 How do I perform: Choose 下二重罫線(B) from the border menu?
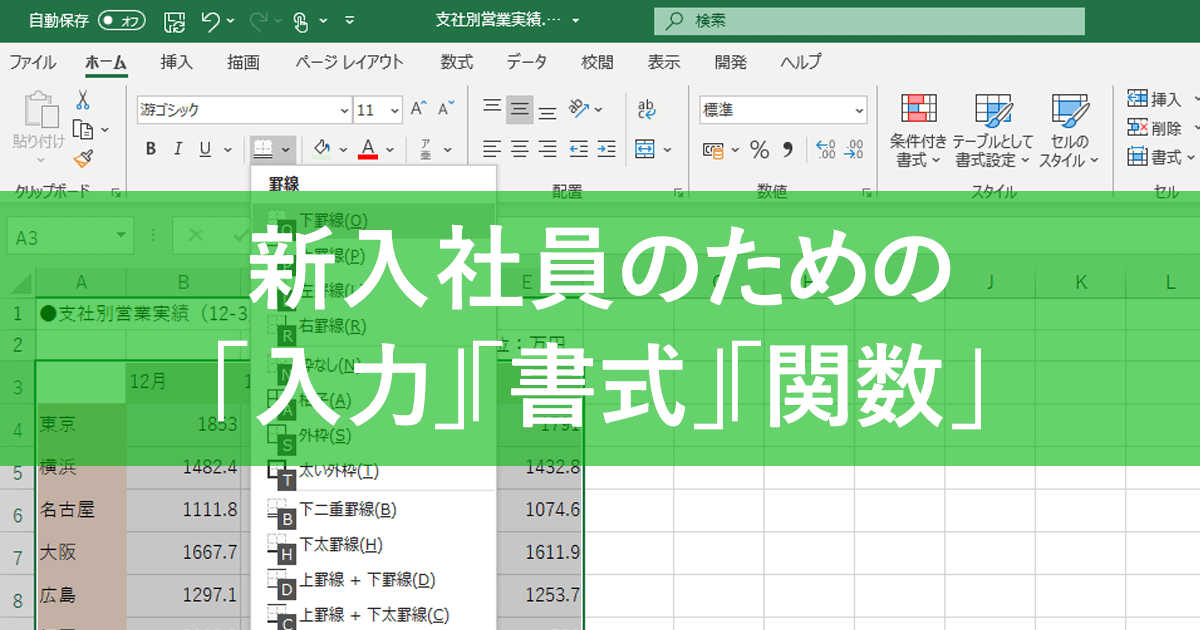pyautogui.click(x=373, y=510)
